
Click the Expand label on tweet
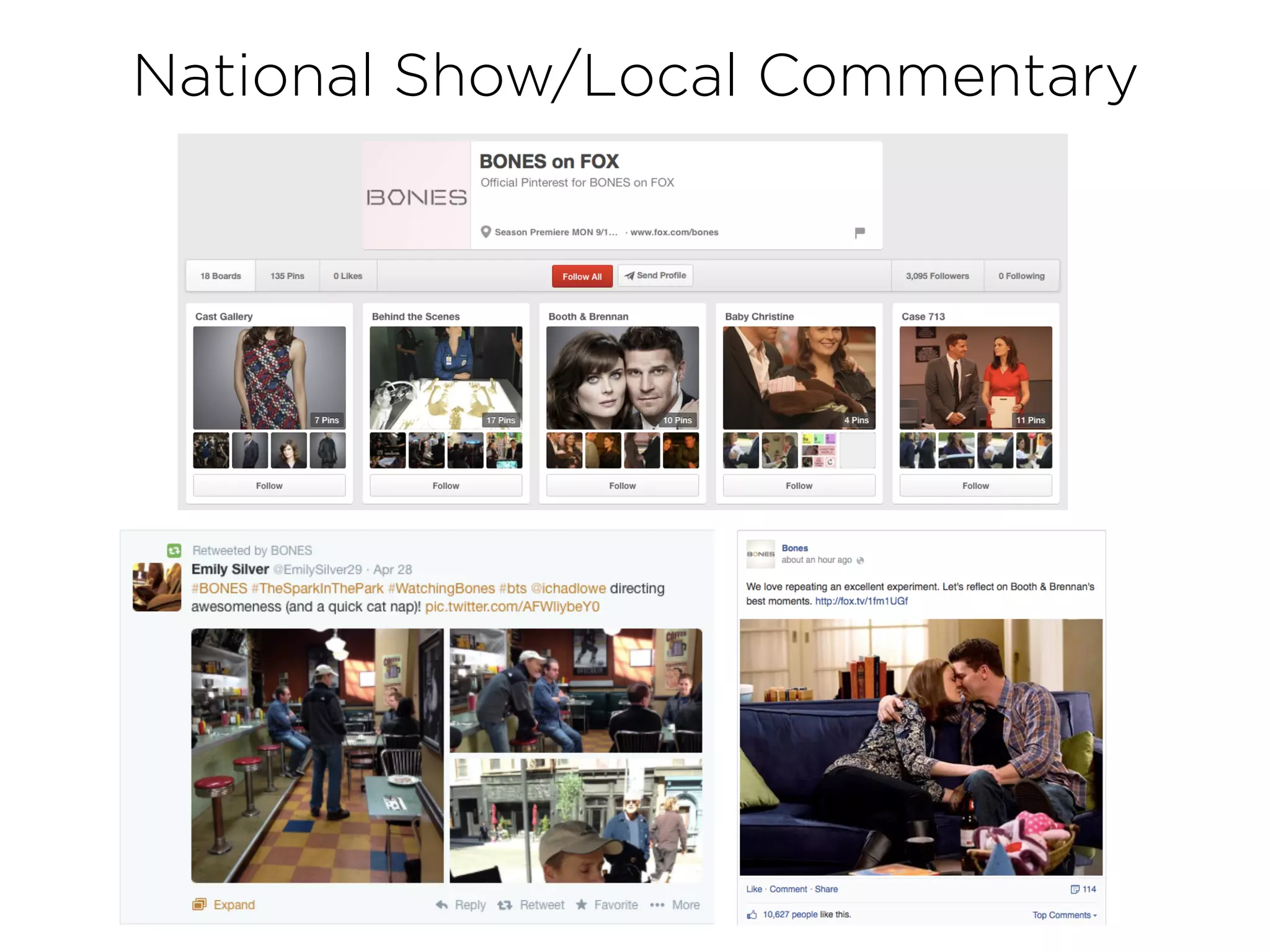[x=234, y=905]
